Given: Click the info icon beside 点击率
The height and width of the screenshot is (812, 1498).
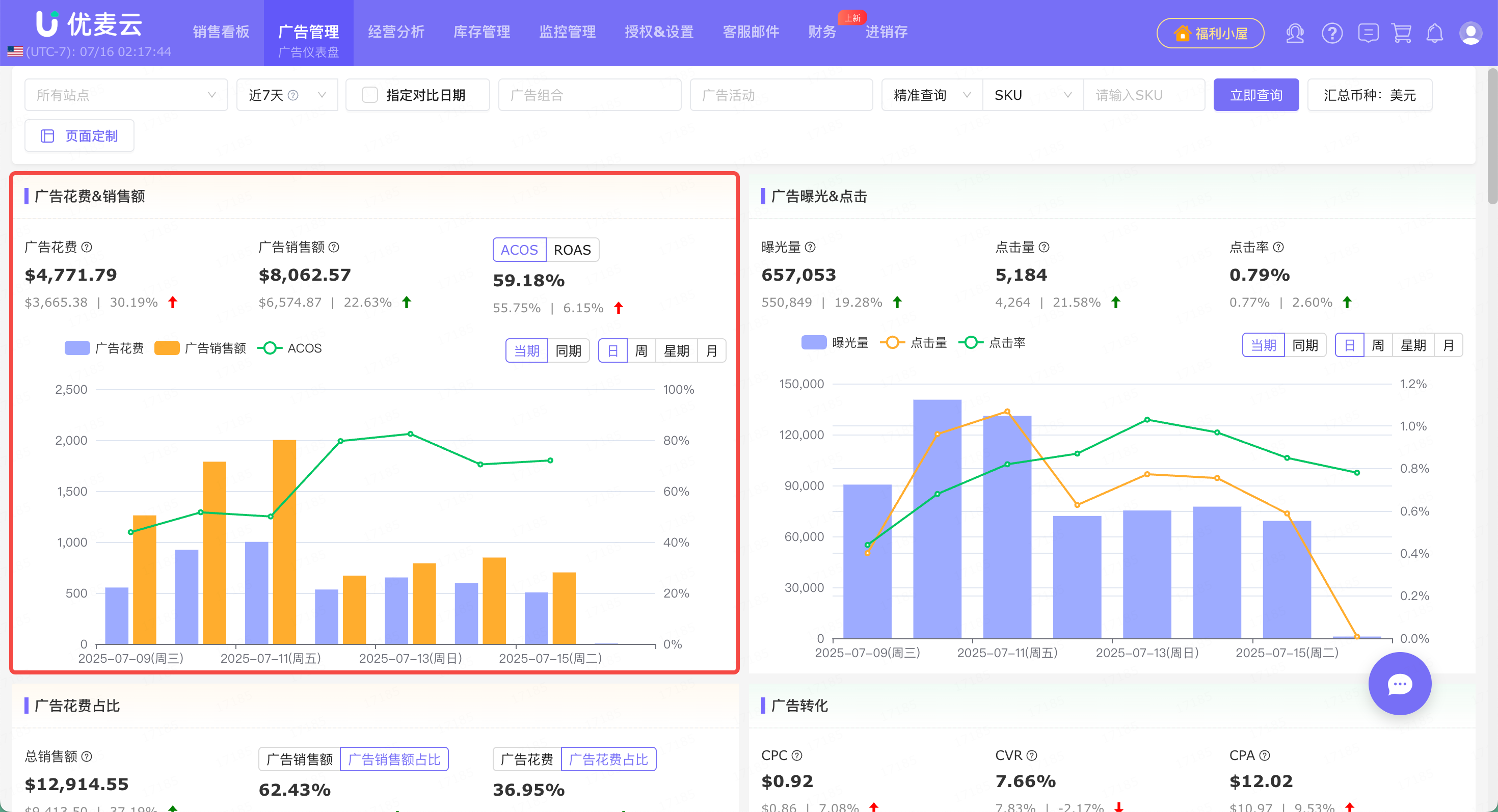Looking at the screenshot, I should coord(1278,247).
